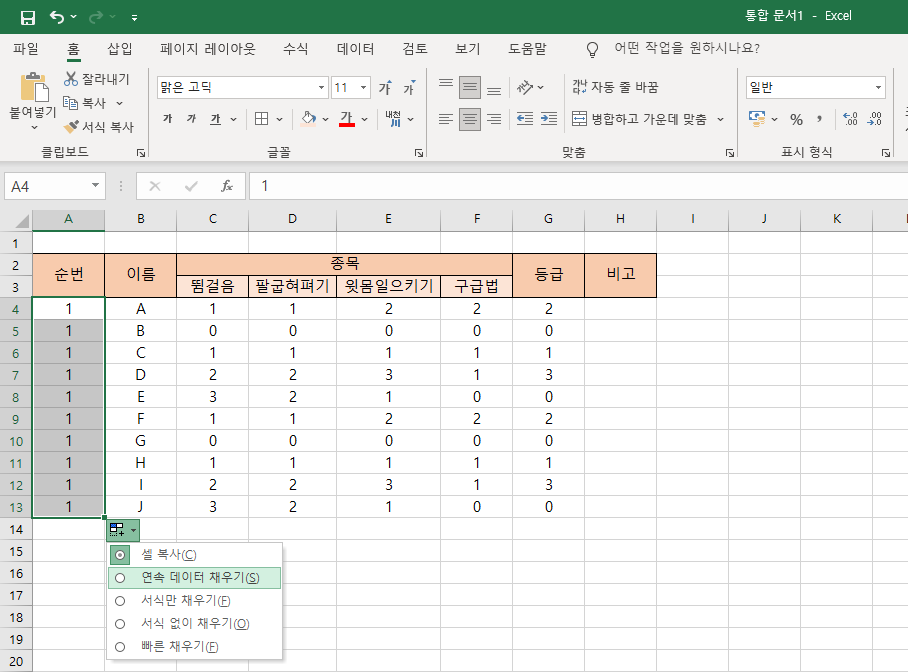Click the phonetic guide (내천) icon
The height and width of the screenshot is (672, 908).
[x=393, y=119]
